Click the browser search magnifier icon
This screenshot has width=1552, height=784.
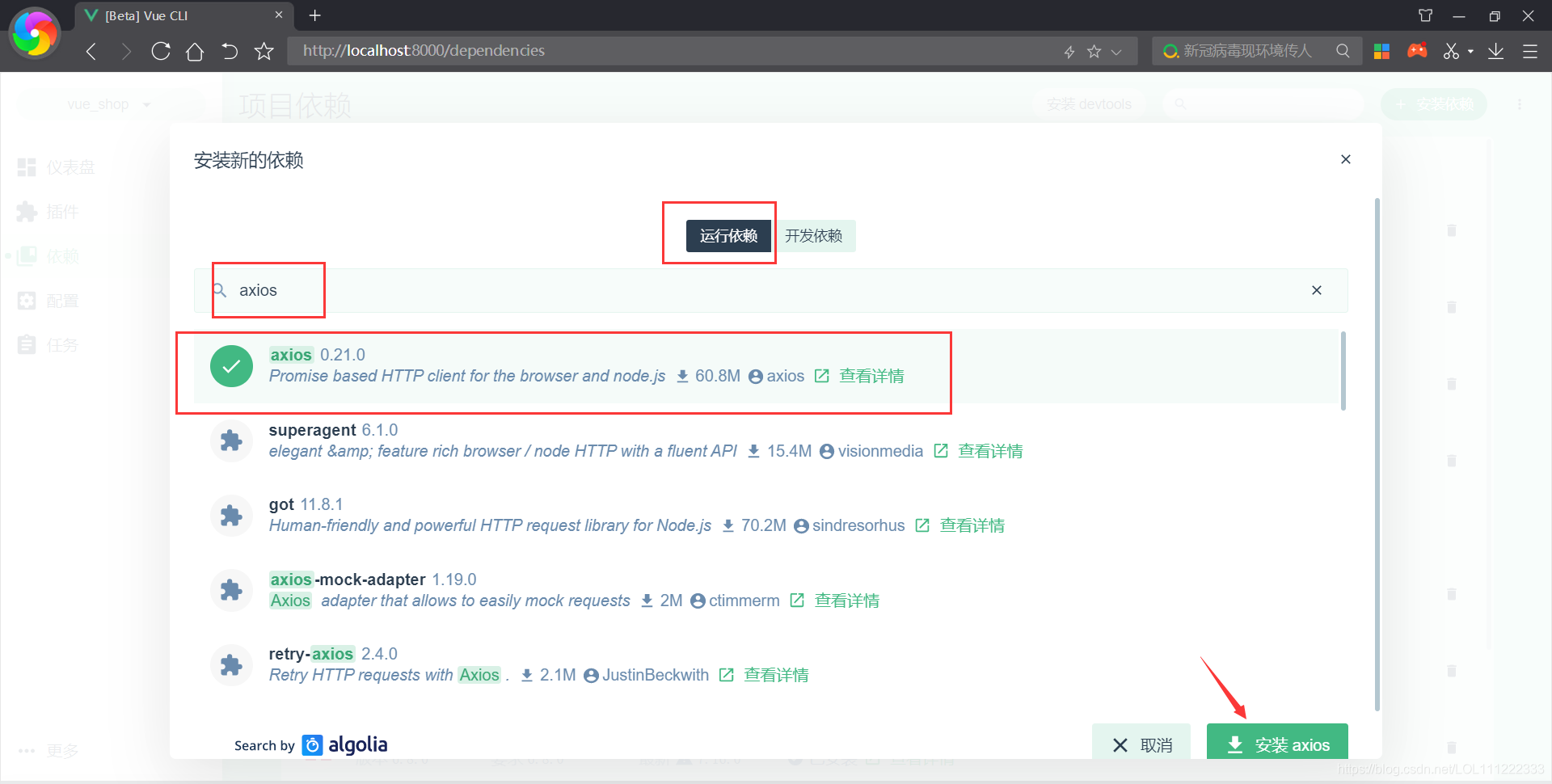tap(1343, 51)
